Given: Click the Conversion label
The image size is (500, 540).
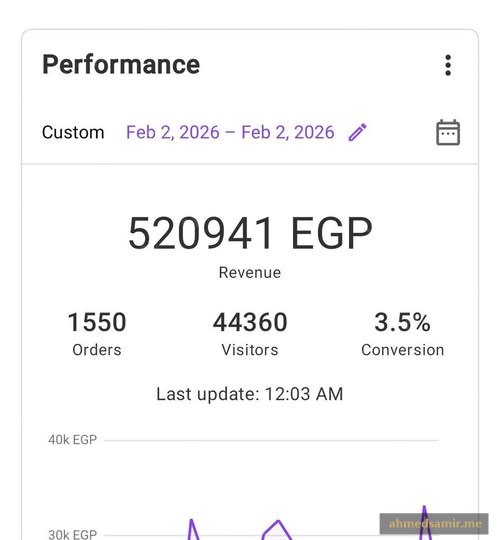Looking at the screenshot, I should (x=403, y=350).
